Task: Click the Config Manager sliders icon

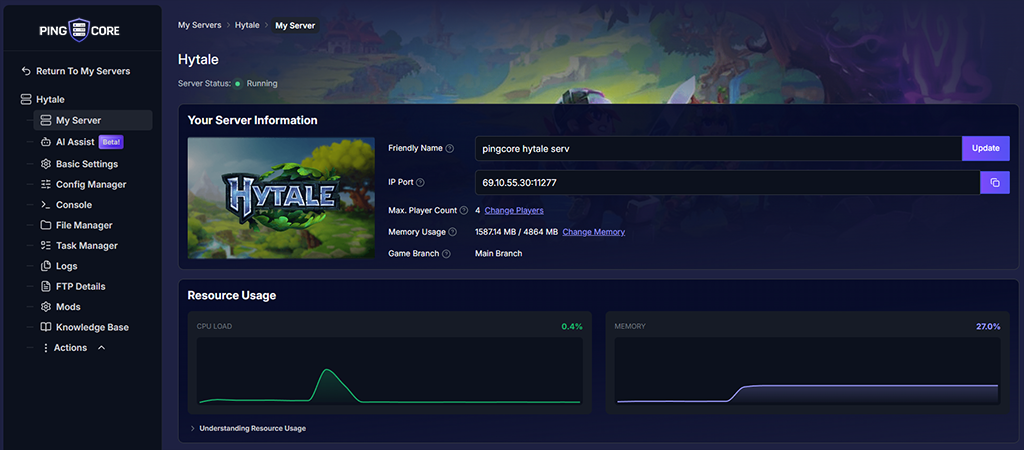Action: [x=45, y=185]
